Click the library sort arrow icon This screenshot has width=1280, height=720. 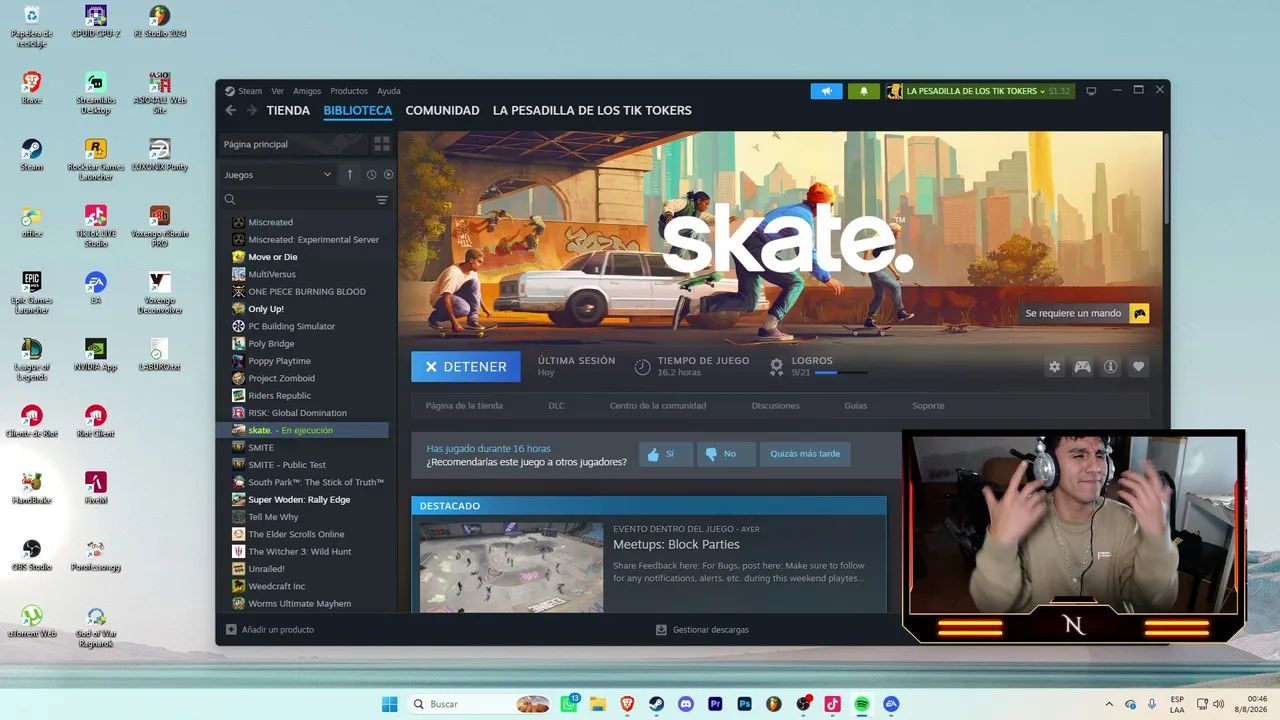pyautogui.click(x=349, y=175)
